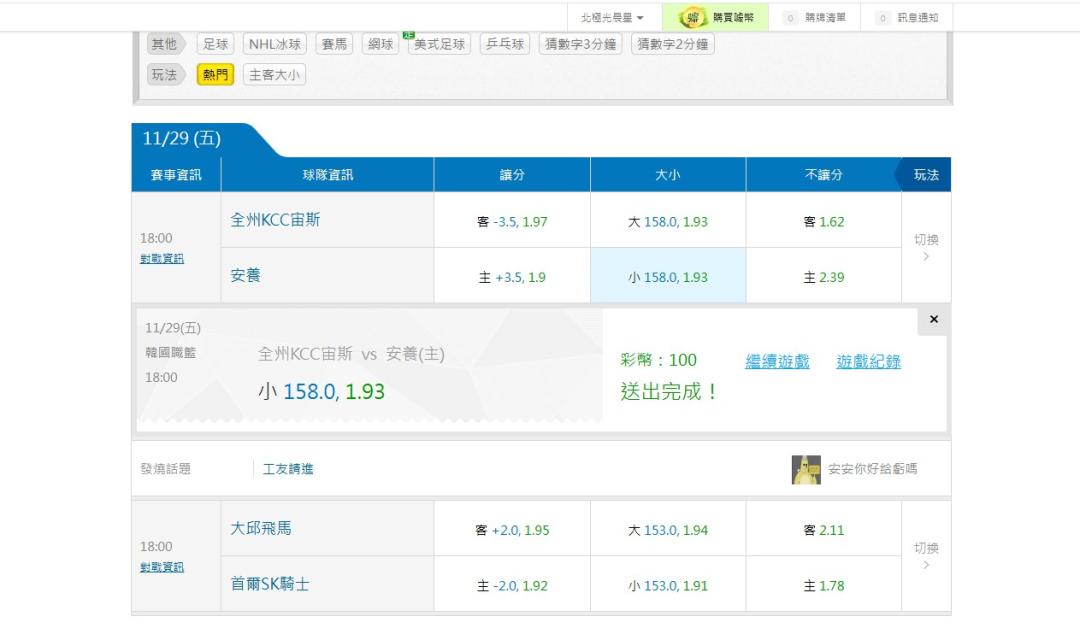Click team name 全州KCC宙斯
This screenshot has width=1080, height=634.
click(276, 220)
